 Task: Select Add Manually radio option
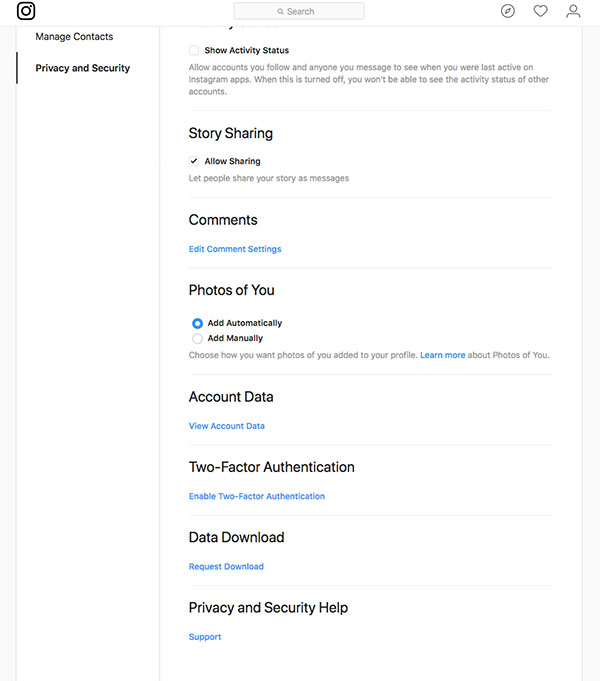[197, 338]
